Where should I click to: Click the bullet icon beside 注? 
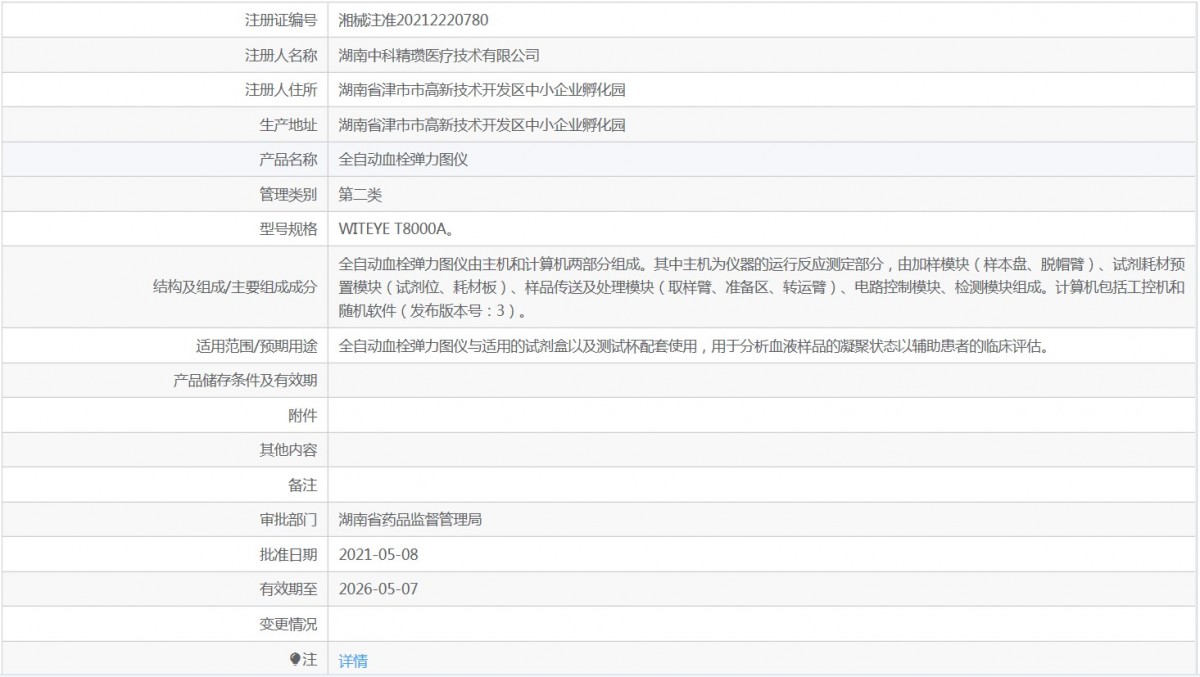point(295,659)
